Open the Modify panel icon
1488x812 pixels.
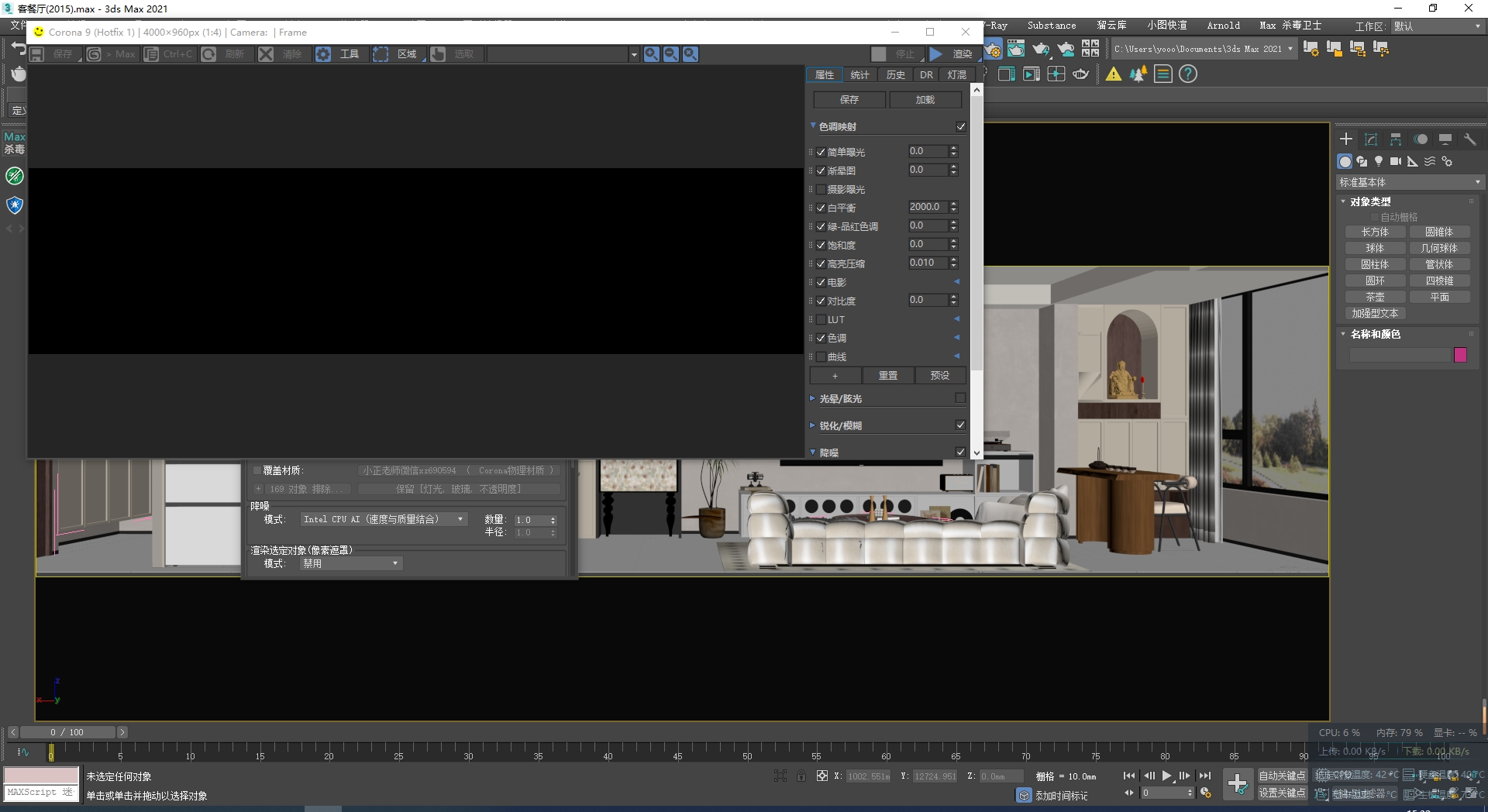[x=1371, y=139]
